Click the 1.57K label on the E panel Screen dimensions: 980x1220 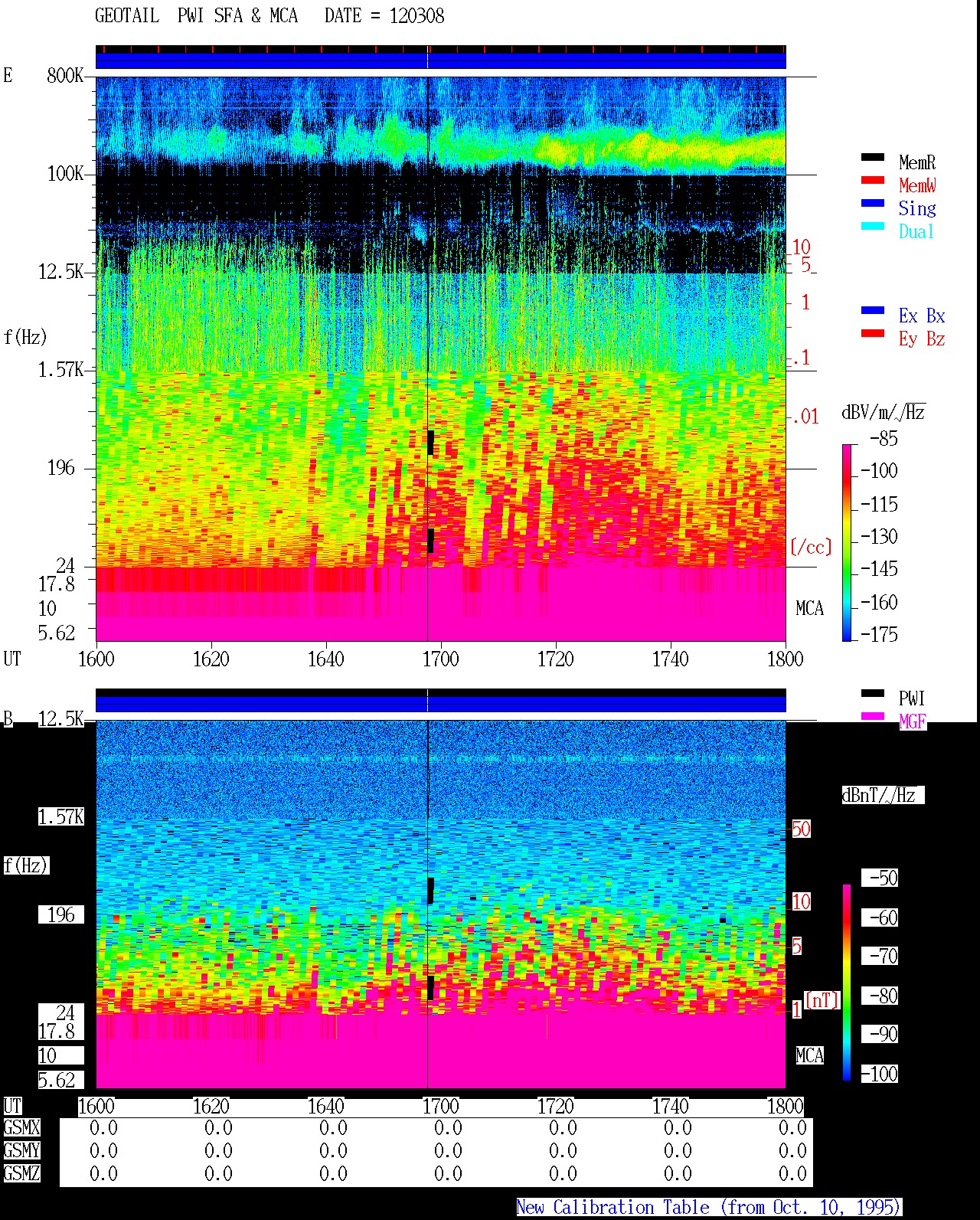(61, 369)
